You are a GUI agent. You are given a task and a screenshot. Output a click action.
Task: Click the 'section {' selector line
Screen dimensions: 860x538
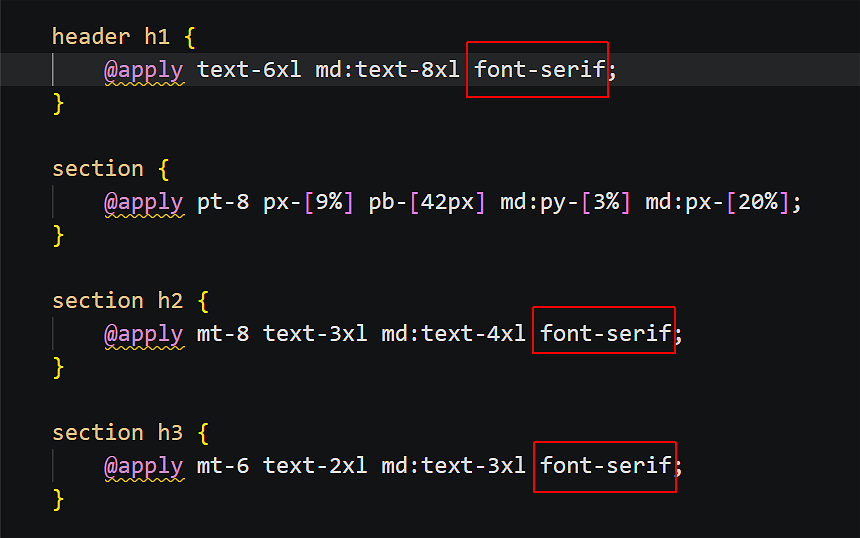(x=110, y=169)
